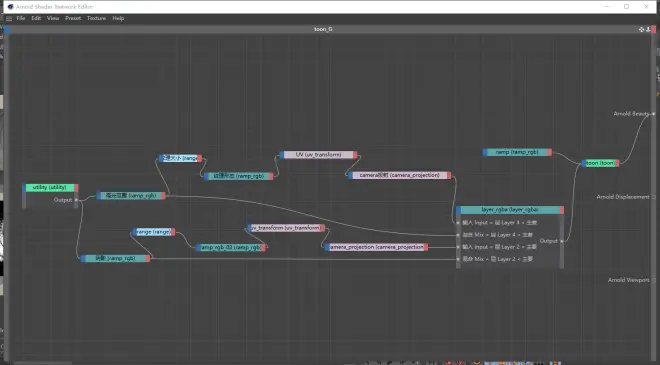Click the Arnold Beauty input port
Viewport: 660px width, 365px height.
coord(653,114)
